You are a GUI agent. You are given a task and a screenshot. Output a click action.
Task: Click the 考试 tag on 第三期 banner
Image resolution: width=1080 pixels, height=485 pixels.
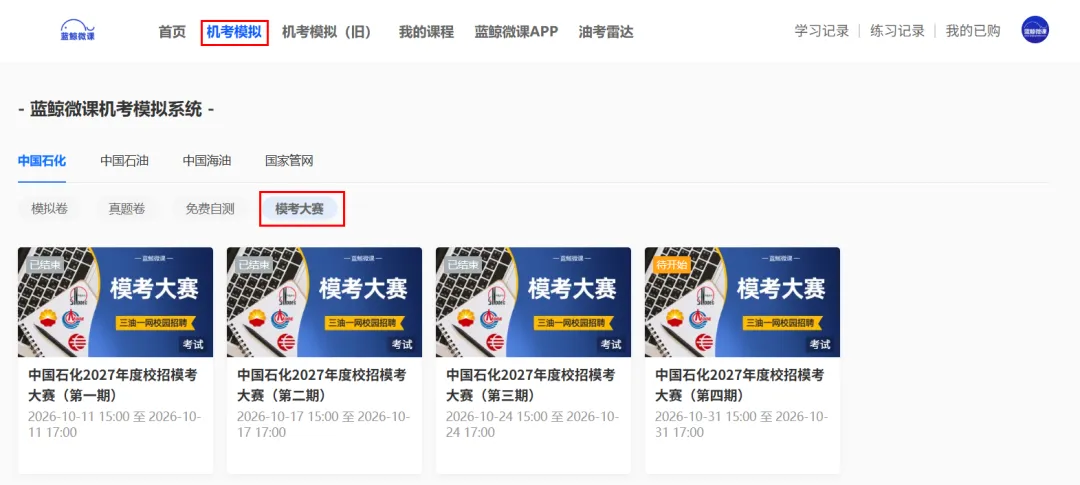click(x=611, y=344)
